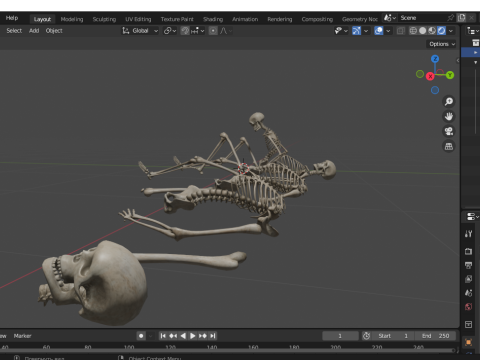Click the pan view hand icon
The width and height of the screenshot is (480, 360).
(x=449, y=116)
